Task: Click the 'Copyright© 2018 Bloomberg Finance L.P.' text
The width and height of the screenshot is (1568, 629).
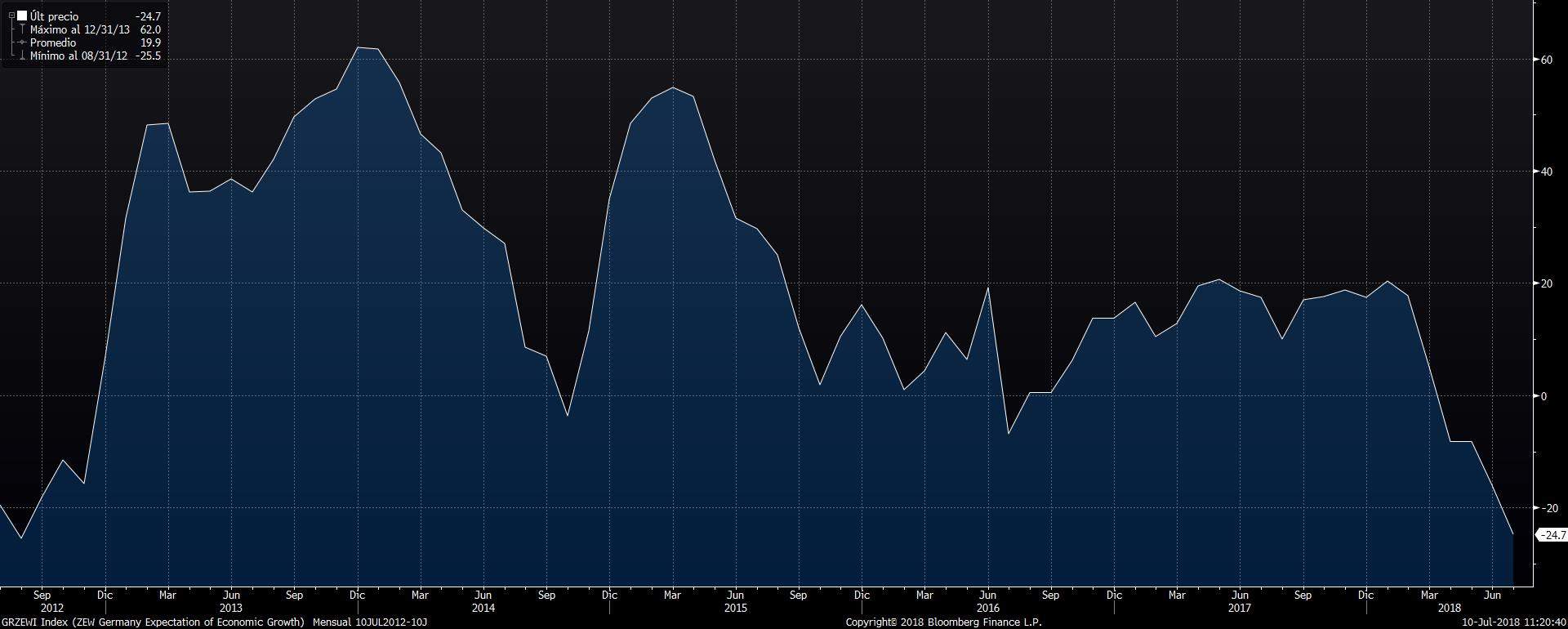Action: point(943,622)
